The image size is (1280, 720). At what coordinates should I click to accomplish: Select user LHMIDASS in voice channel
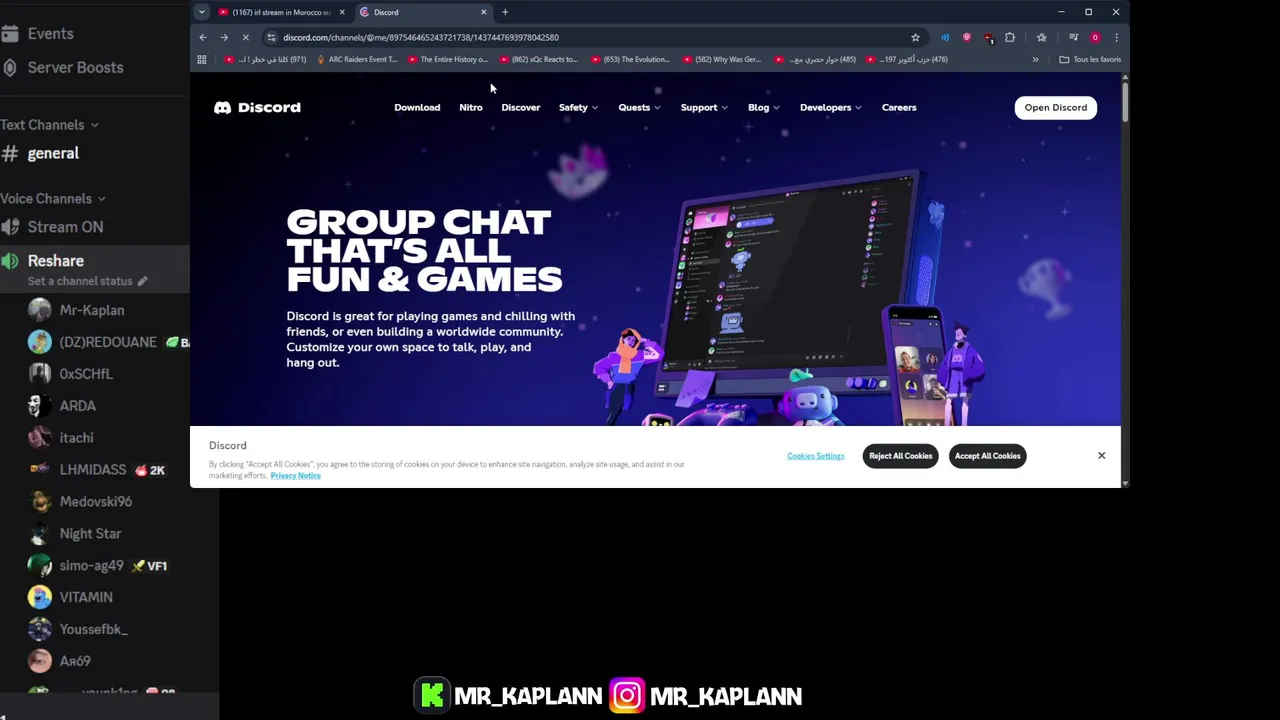click(x=92, y=470)
